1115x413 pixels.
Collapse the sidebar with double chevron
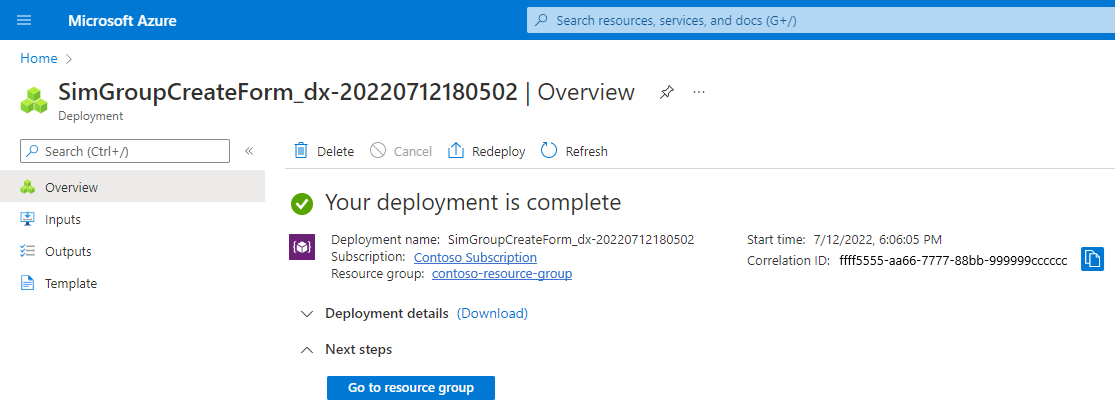pos(249,151)
